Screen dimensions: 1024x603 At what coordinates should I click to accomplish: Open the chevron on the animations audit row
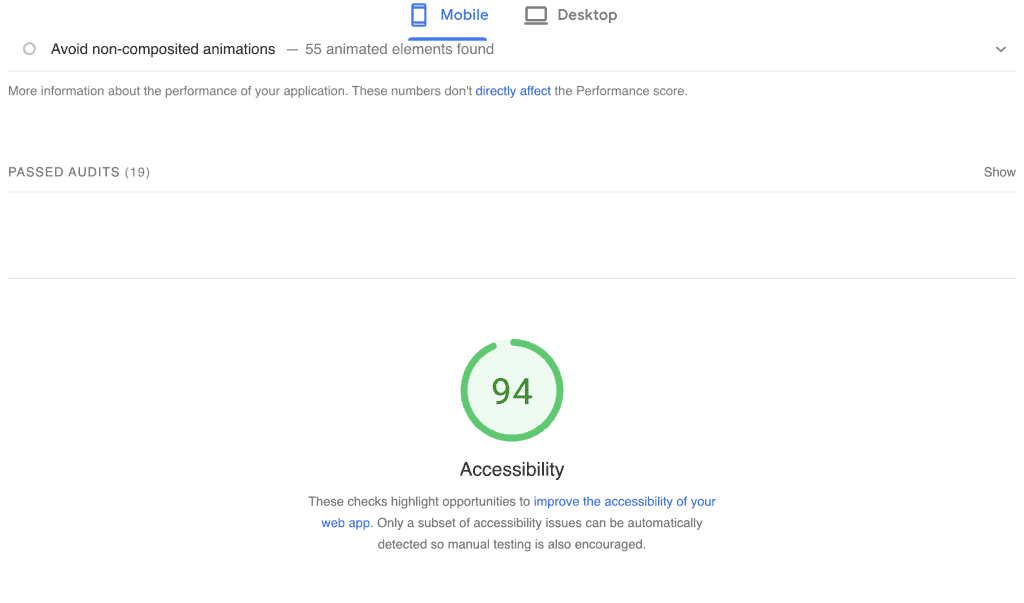[1001, 48]
